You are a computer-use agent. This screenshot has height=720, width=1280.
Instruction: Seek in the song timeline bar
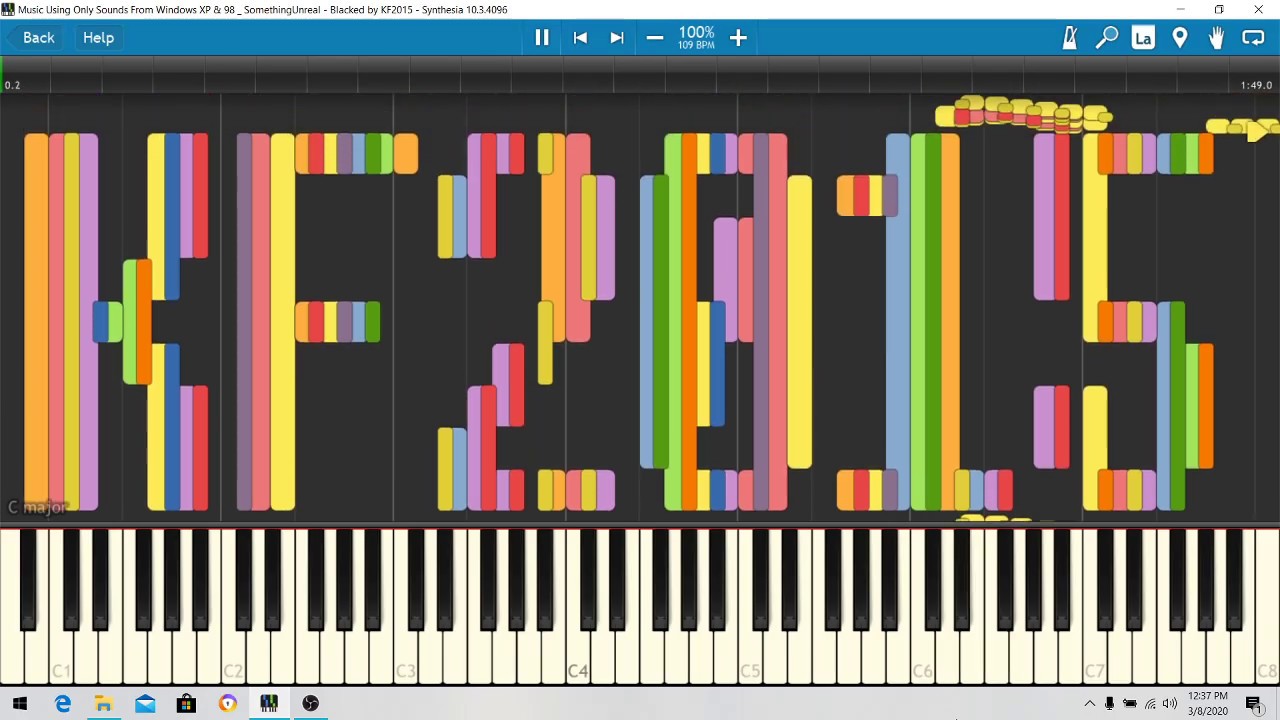(640, 74)
